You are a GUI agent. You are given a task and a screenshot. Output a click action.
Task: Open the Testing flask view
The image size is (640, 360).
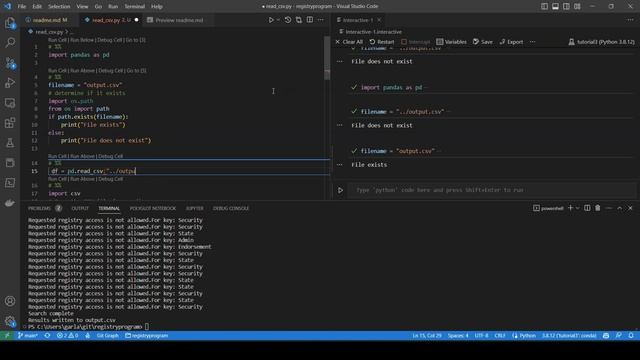pyautogui.click(x=10, y=143)
